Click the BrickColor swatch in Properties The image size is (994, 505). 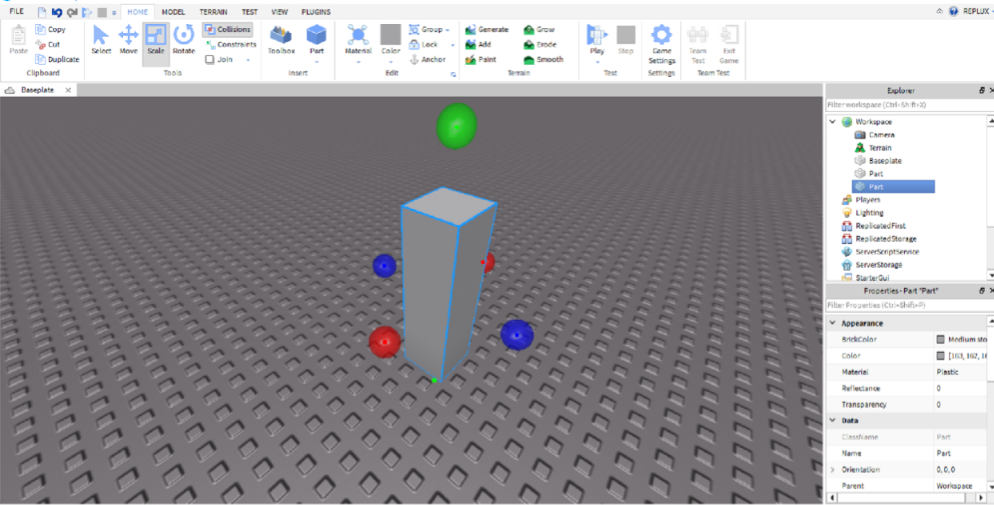point(940,340)
